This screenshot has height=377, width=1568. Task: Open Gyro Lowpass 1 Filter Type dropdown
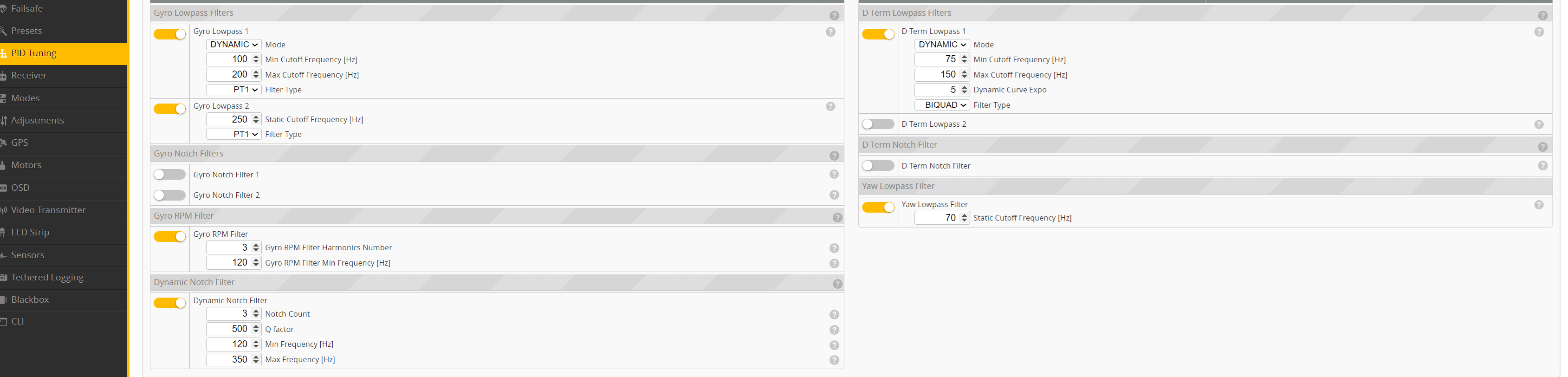point(234,90)
